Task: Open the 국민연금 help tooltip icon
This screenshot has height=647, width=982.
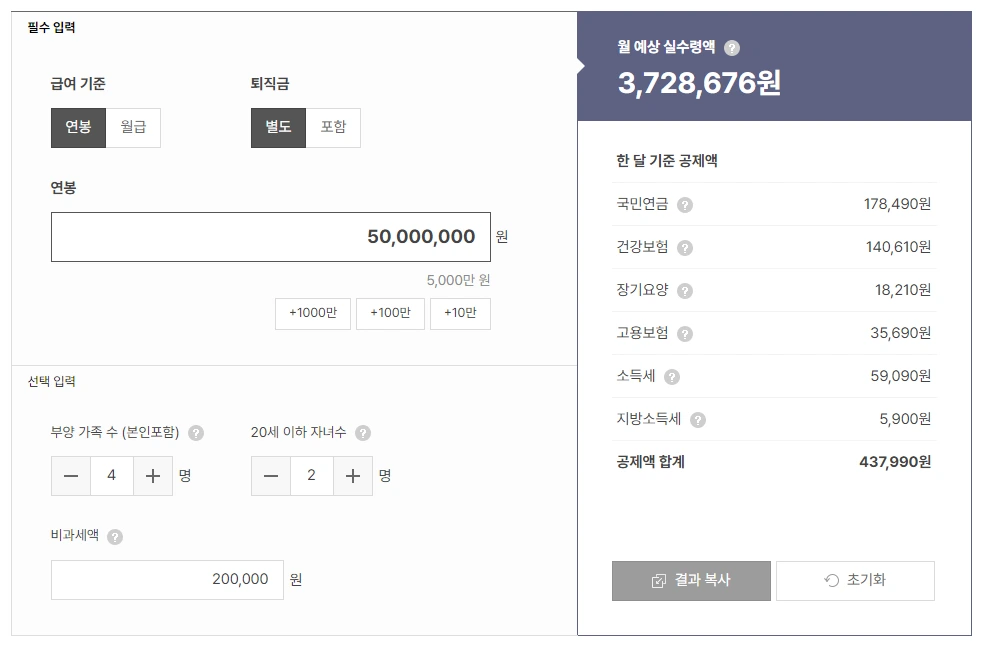Action: tap(686, 204)
